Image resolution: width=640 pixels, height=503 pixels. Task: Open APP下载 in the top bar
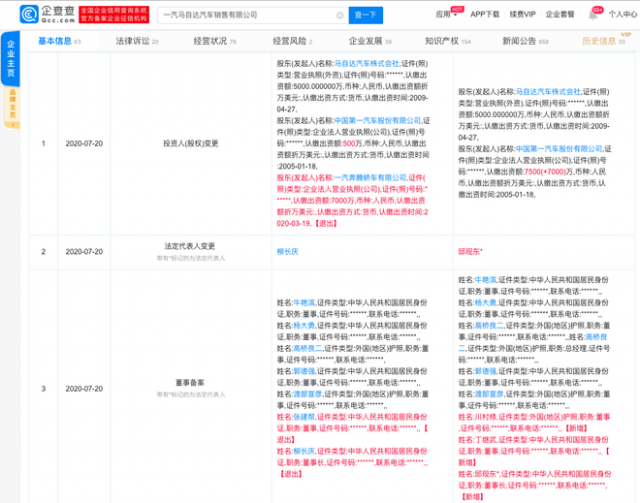(x=485, y=14)
